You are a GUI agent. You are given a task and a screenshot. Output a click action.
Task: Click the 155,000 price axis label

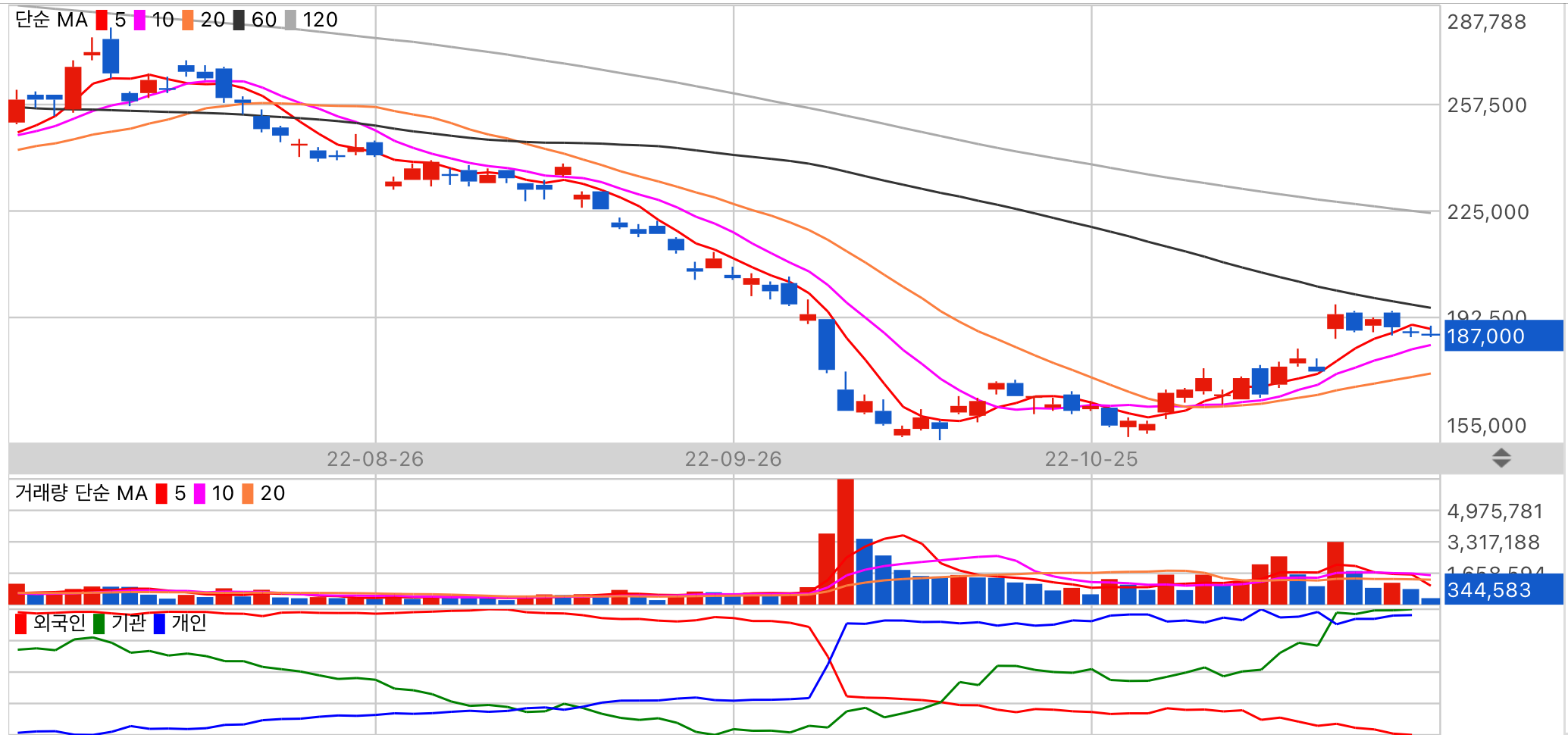1486,426
